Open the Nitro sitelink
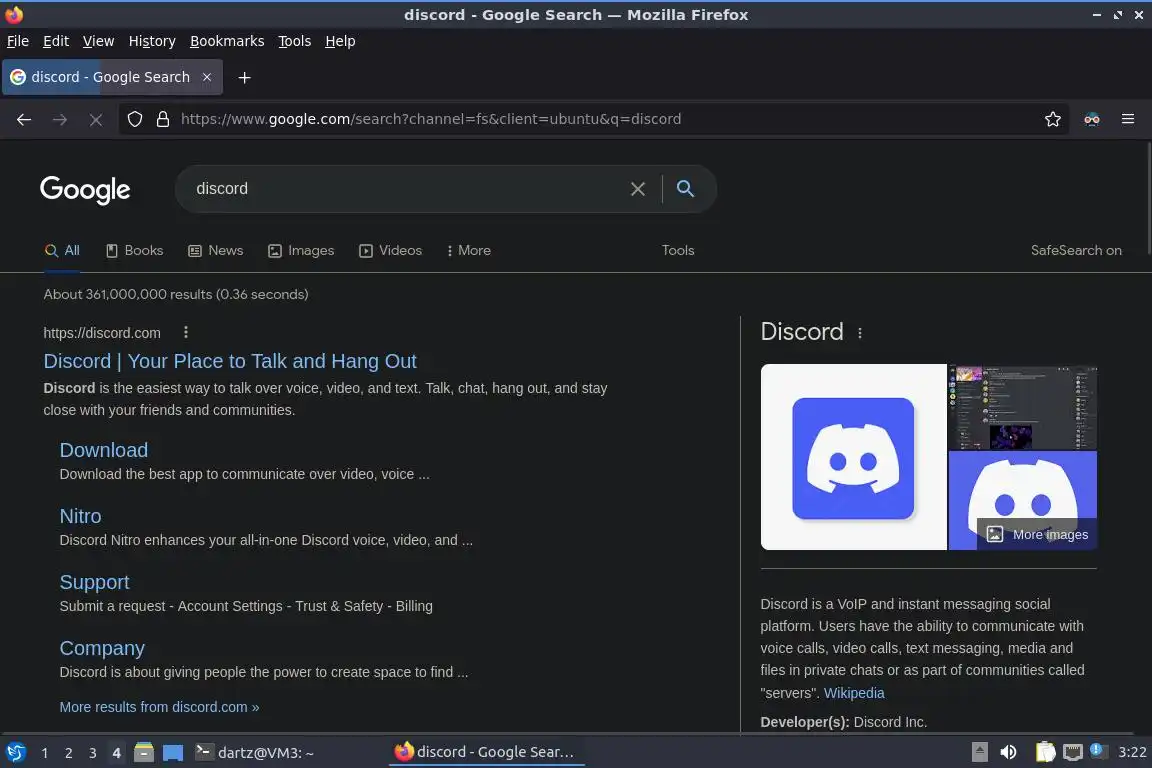This screenshot has width=1152, height=768. [x=80, y=516]
